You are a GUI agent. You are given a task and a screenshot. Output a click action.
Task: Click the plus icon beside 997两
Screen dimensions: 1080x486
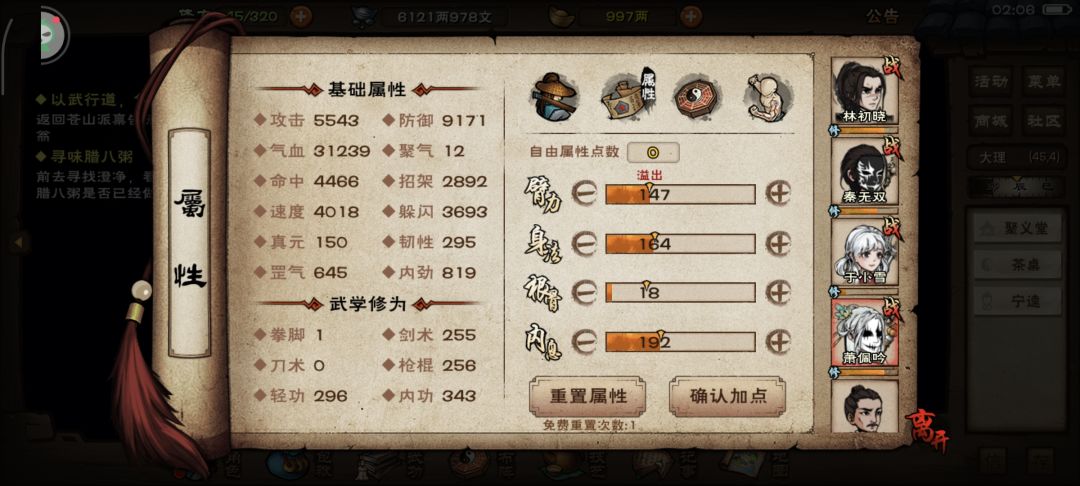click(x=691, y=17)
